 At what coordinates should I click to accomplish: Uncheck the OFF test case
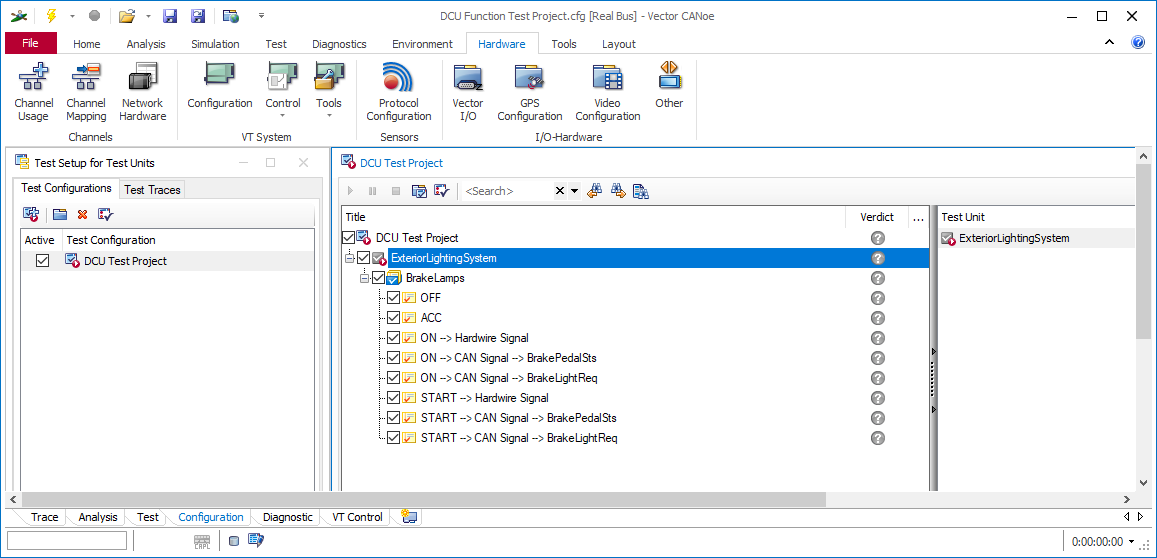coord(393,297)
